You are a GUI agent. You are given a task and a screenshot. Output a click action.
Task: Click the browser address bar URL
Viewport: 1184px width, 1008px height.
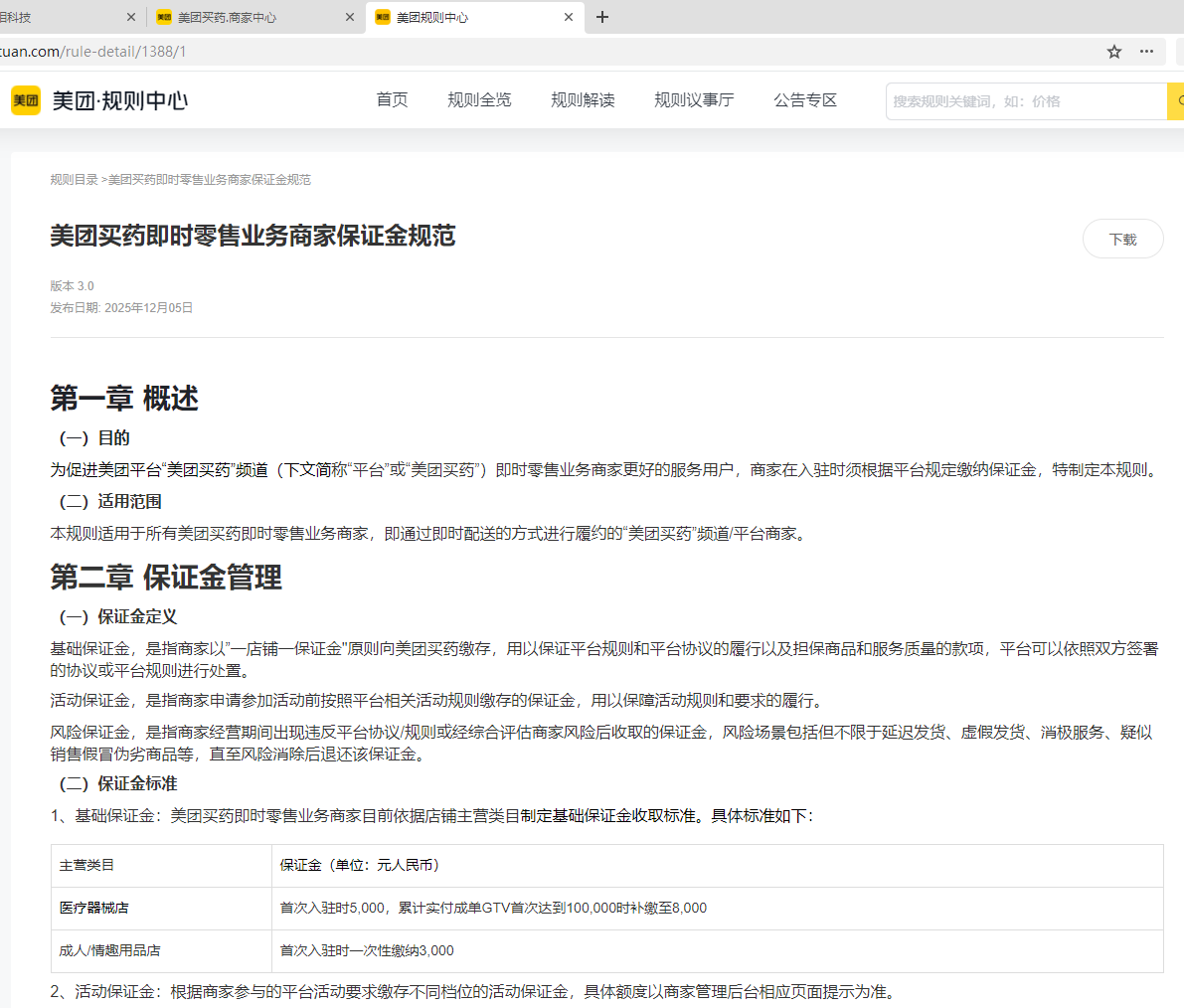tap(93, 52)
